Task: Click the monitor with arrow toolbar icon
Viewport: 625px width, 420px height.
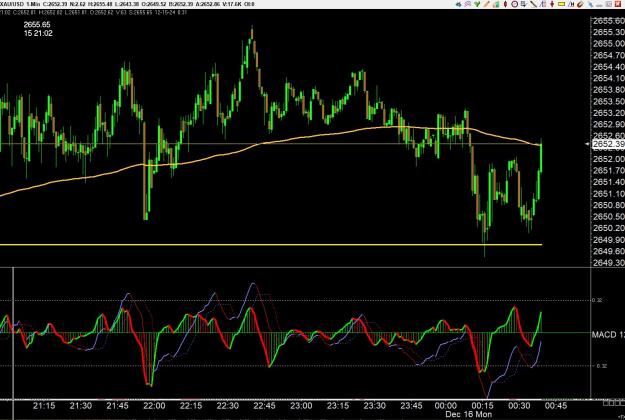Action: (x=524, y=4)
